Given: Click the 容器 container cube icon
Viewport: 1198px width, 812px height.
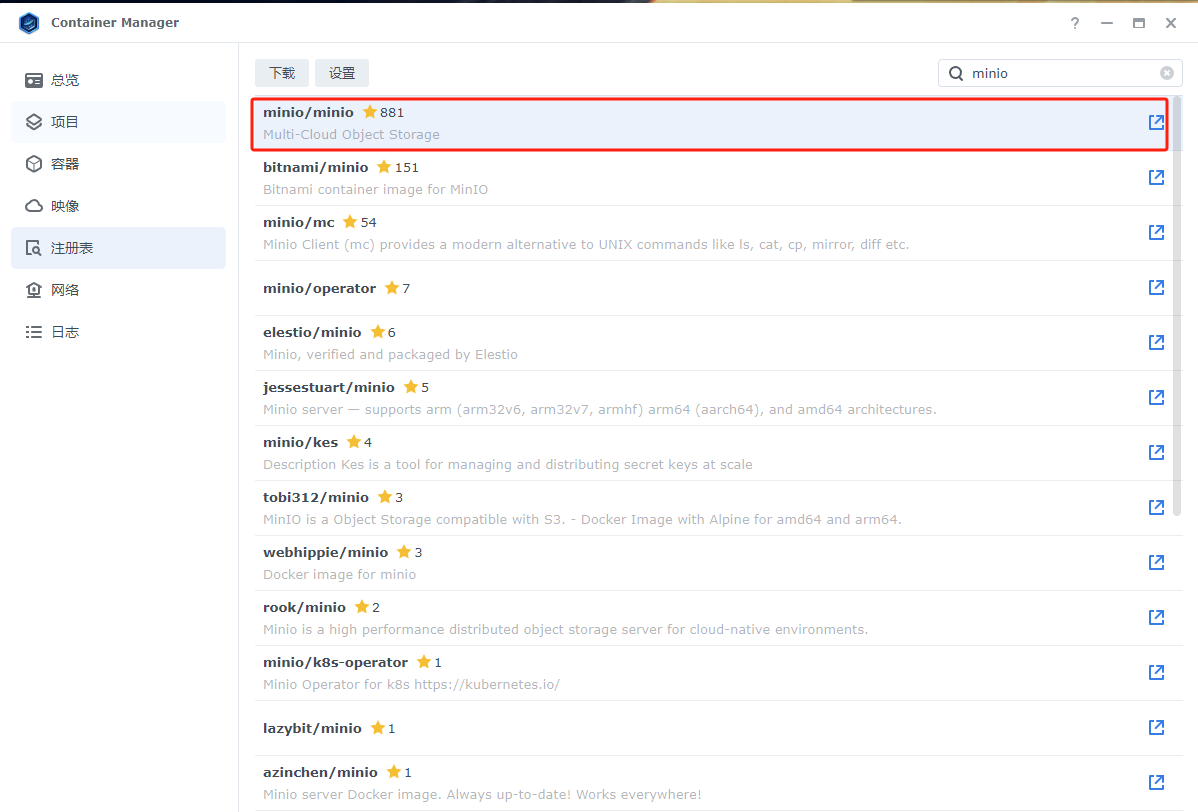Looking at the screenshot, I should [34, 164].
